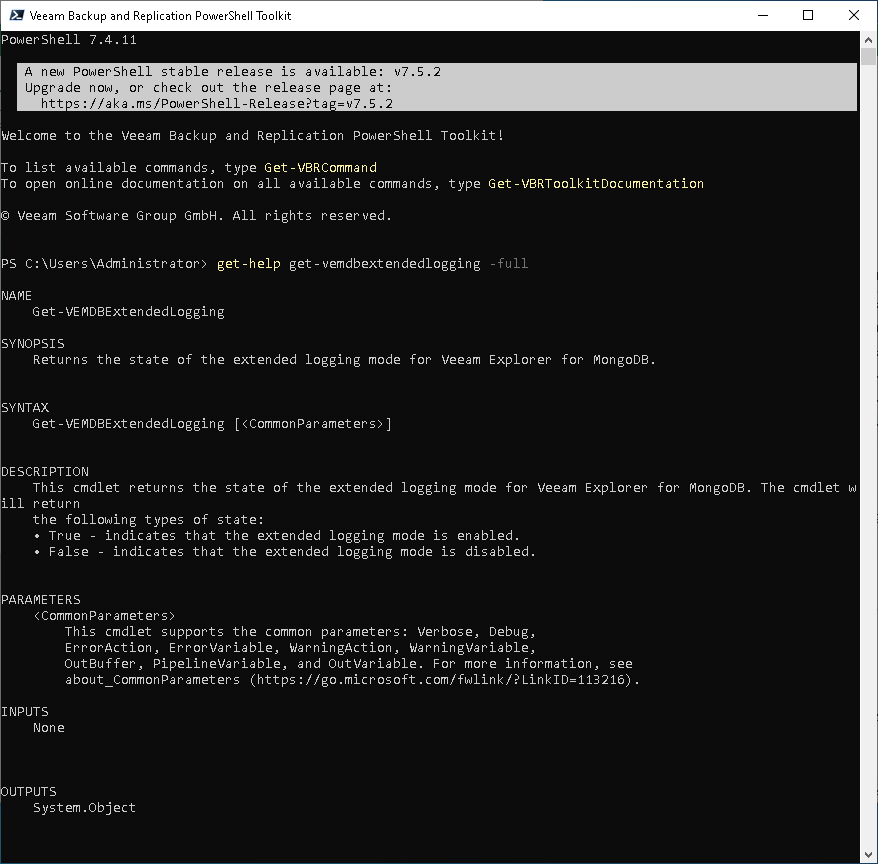Screen dimensions: 878x864
Task: Click the go.microsoft.com fwlink URL
Action: [x=441, y=680]
